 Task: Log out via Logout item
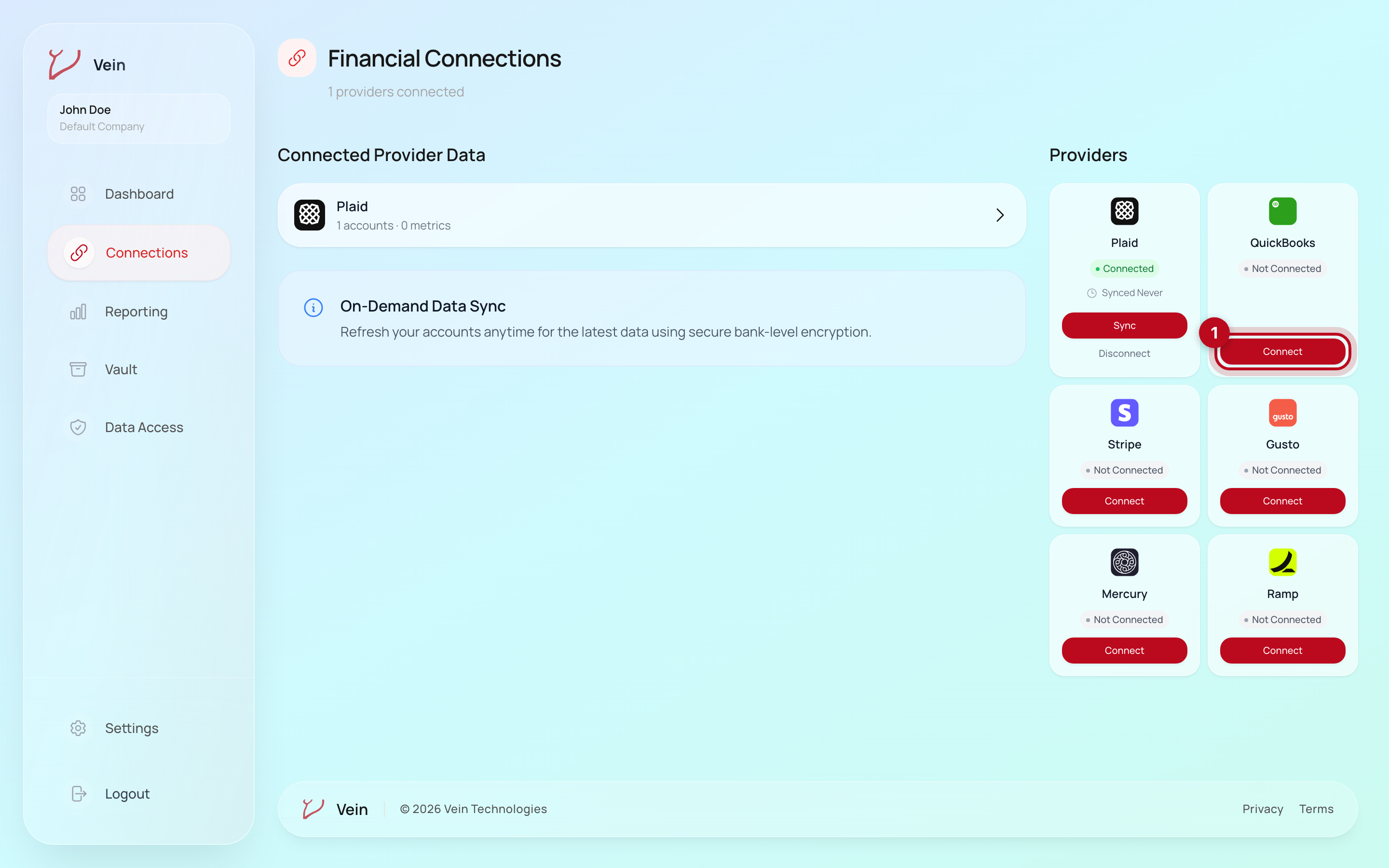[139, 793]
